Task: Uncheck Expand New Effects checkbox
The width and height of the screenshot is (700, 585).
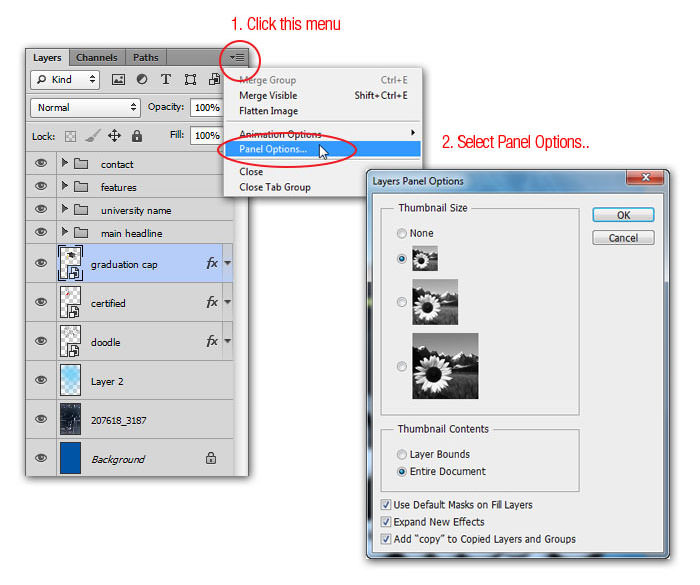Action: pyautogui.click(x=387, y=522)
